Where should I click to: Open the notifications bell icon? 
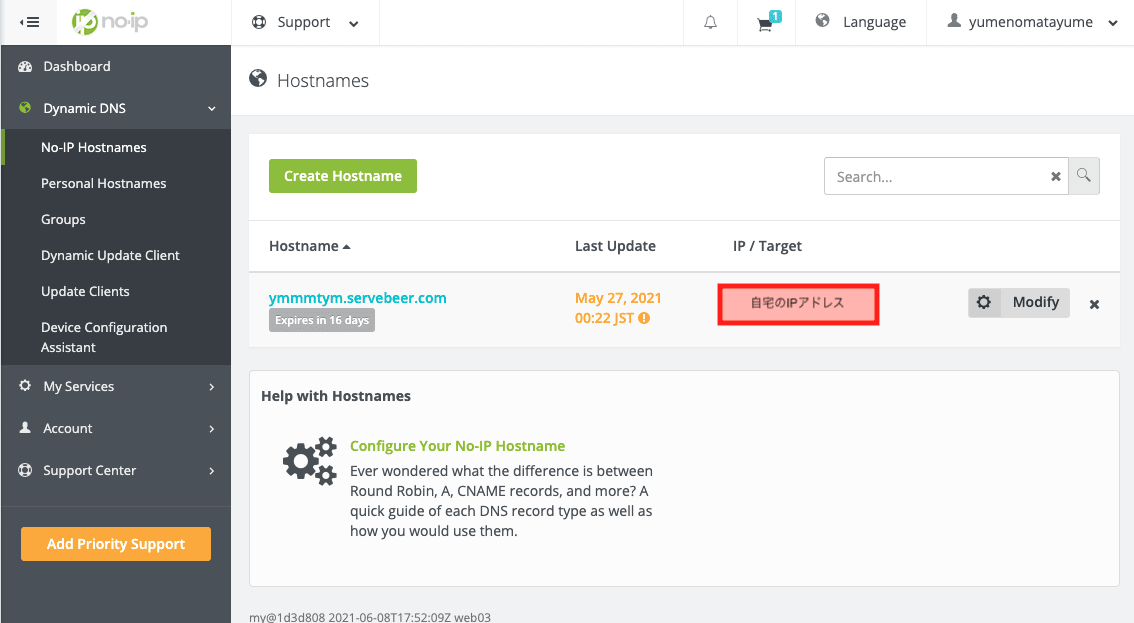(x=710, y=22)
